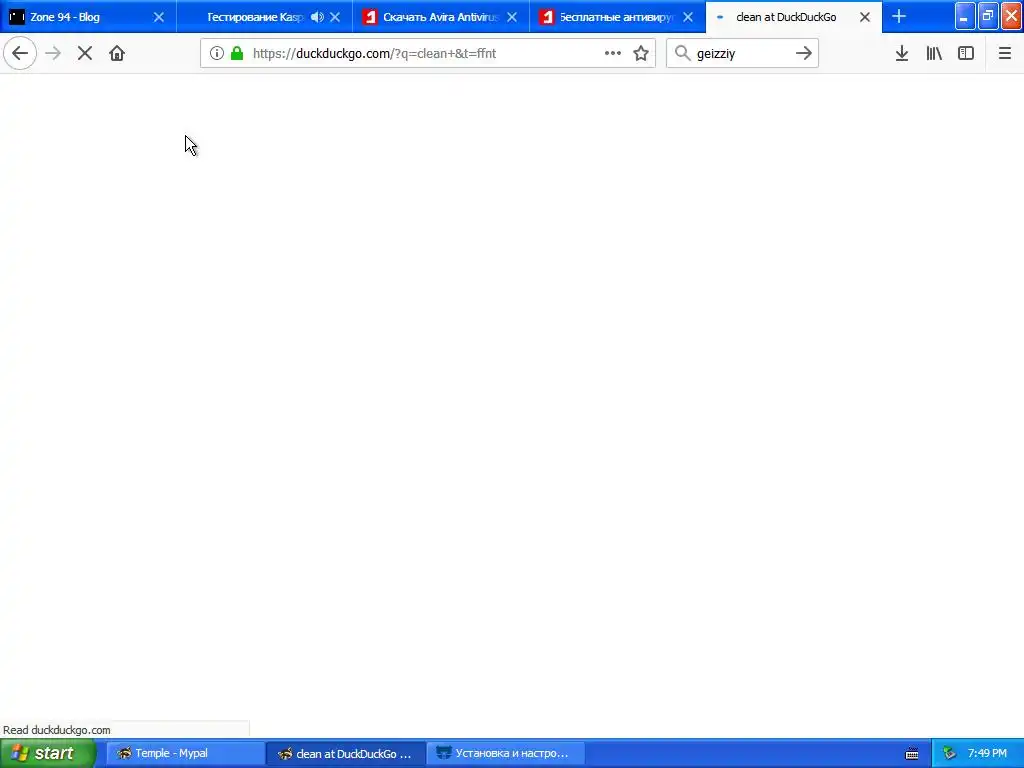Switch to the Тестирование Kasp tab

264,16
